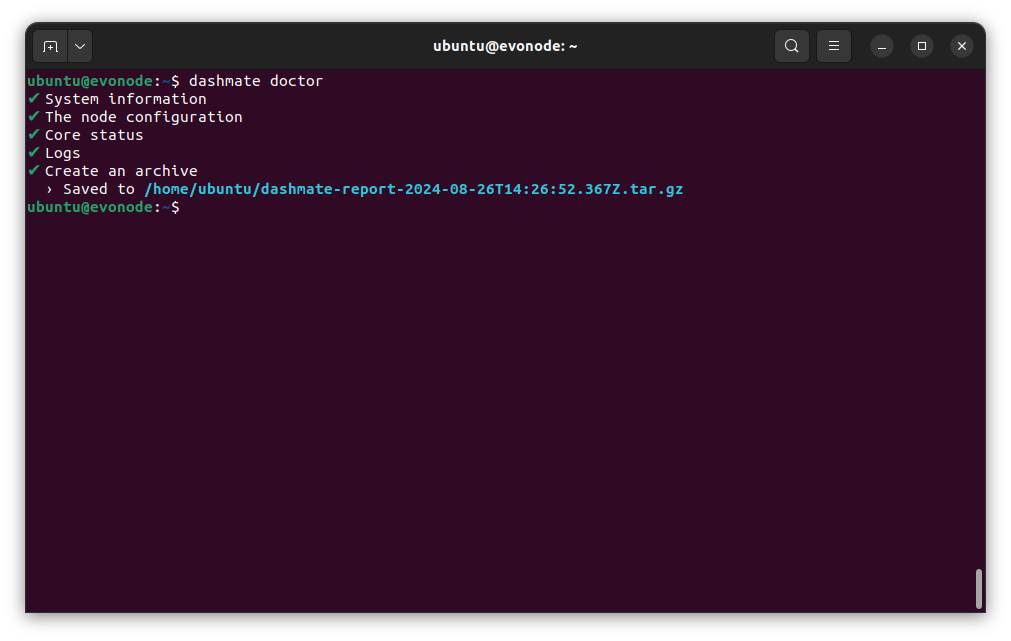Image resolution: width=1011 pixels, height=641 pixels.
Task: Open the terminal search tool
Action: [791, 46]
